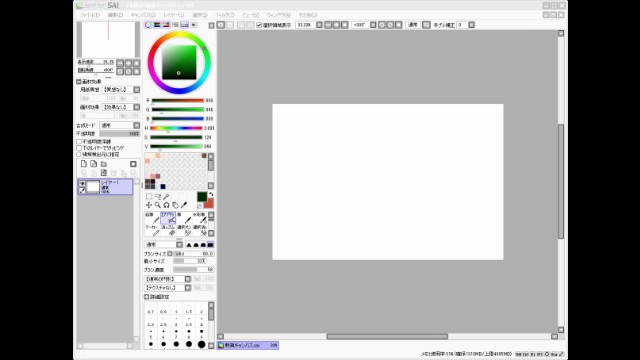Choose the zoom magnifier tool

point(158,205)
